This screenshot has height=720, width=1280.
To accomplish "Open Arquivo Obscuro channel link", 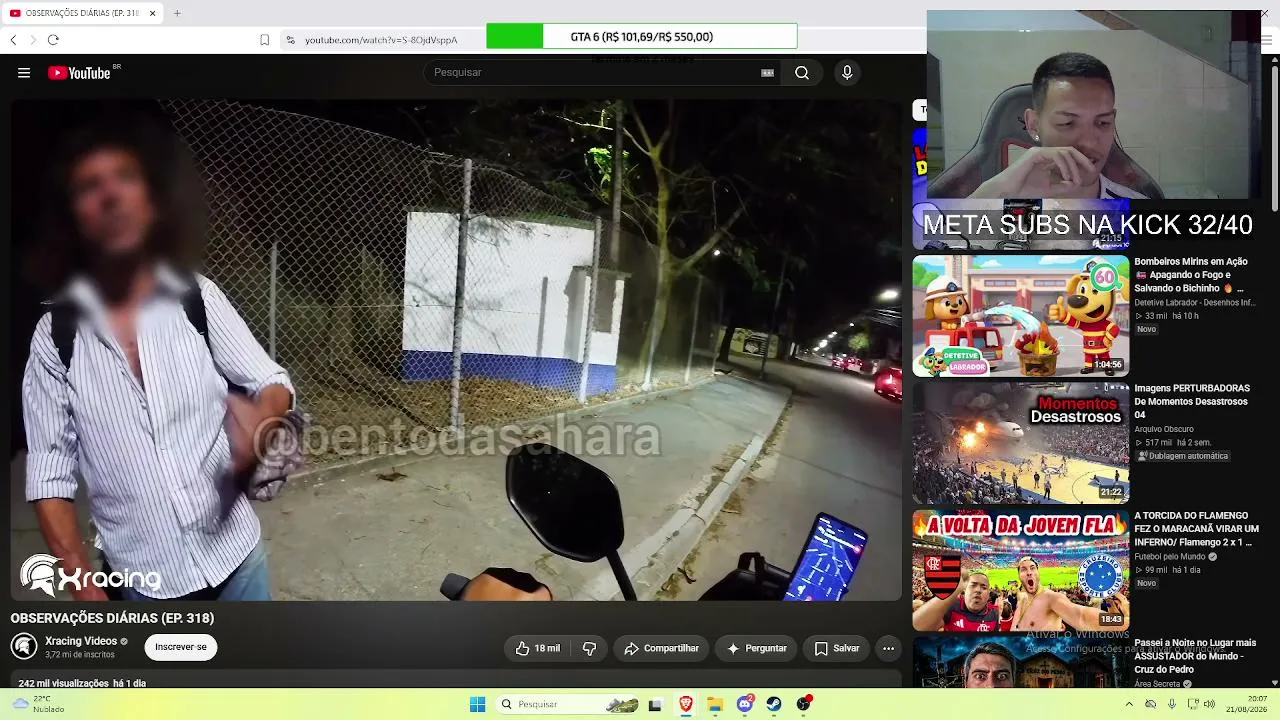I will 1164,429.
